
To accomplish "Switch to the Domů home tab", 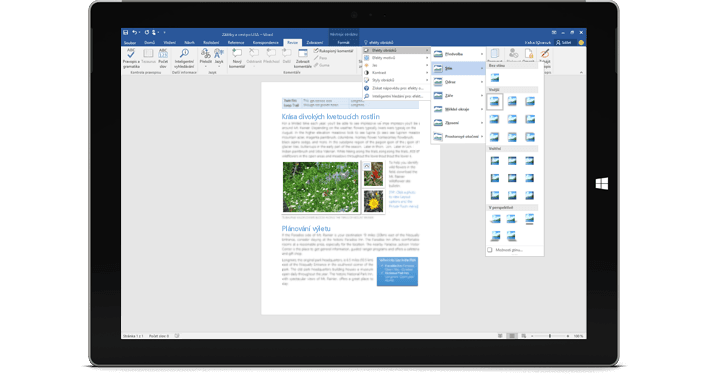I will pyautogui.click(x=149, y=43).
